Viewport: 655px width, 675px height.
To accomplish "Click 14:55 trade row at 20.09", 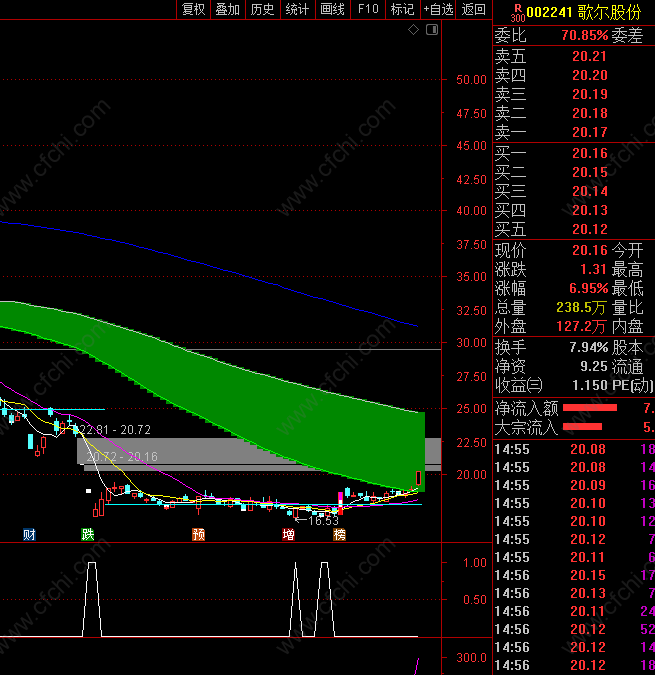I will (574, 485).
